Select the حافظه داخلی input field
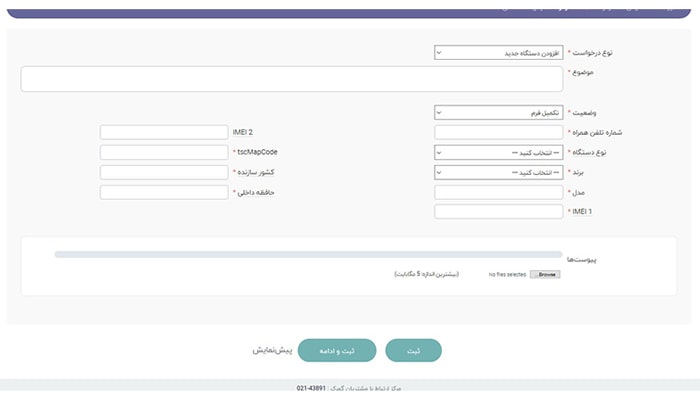Viewport: 700px width, 406px height. (x=164, y=192)
